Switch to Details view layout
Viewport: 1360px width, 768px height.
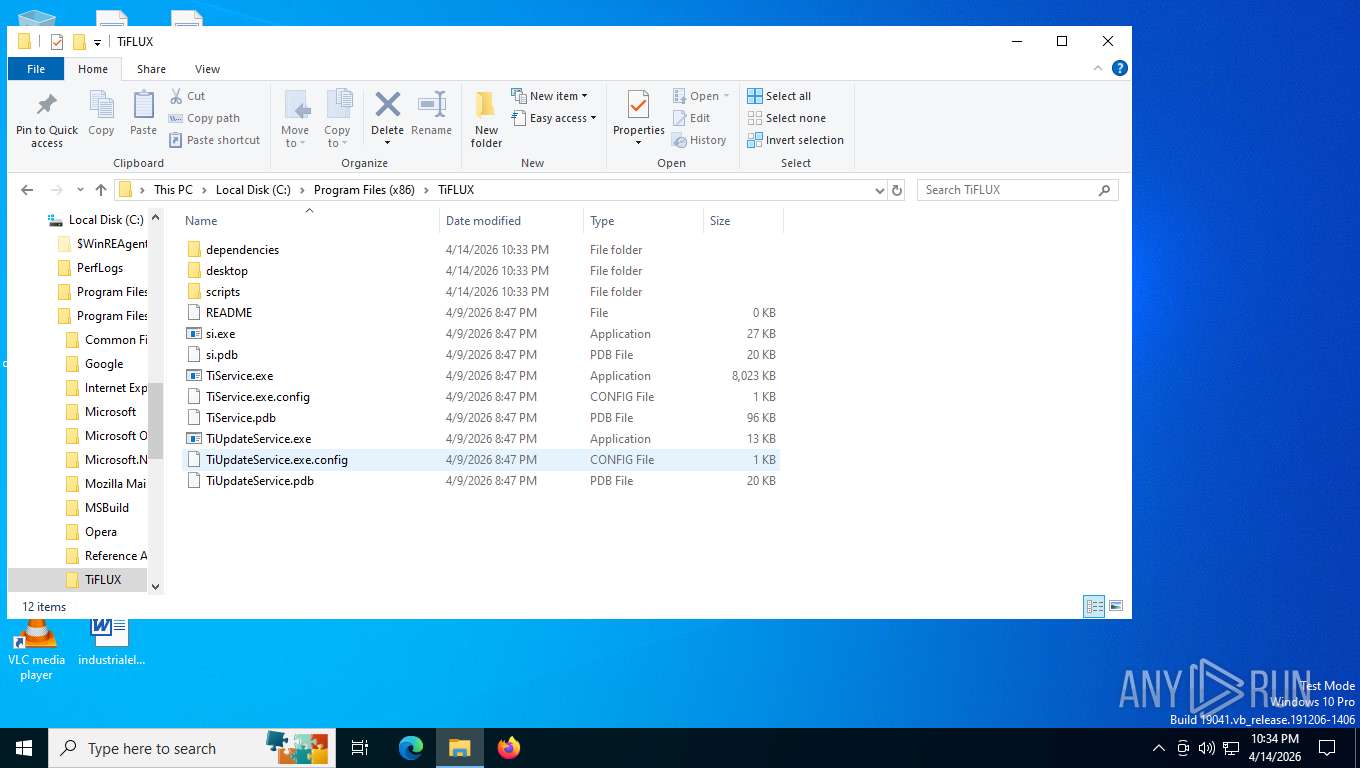(1095, 606)
